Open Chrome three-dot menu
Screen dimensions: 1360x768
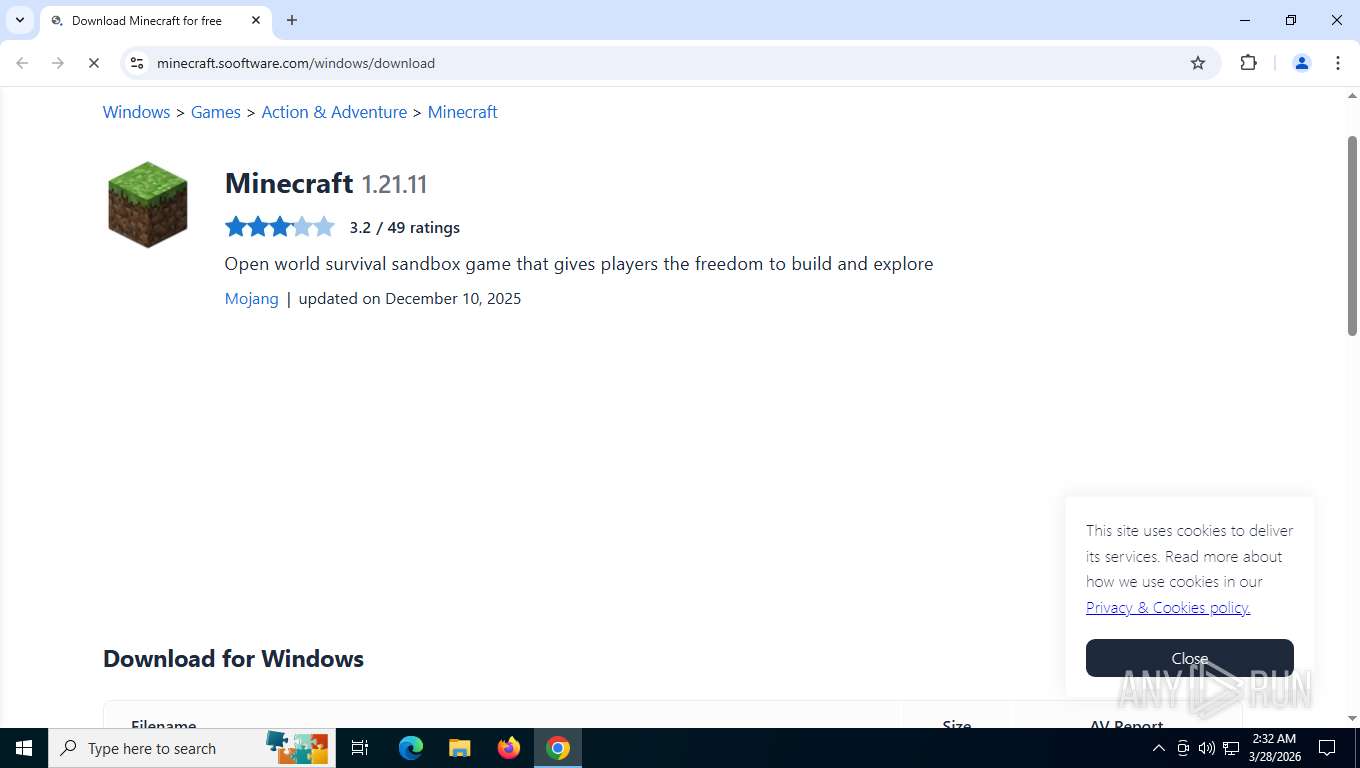pos(1338,63)
